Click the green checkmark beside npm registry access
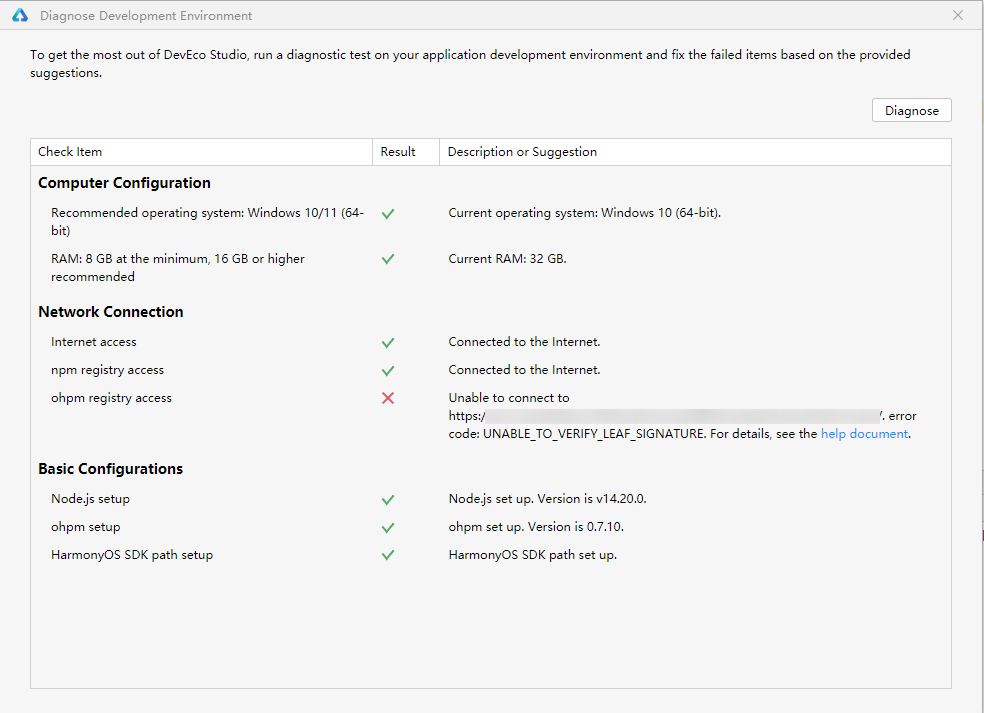The image size is (984, 713). 387,369
